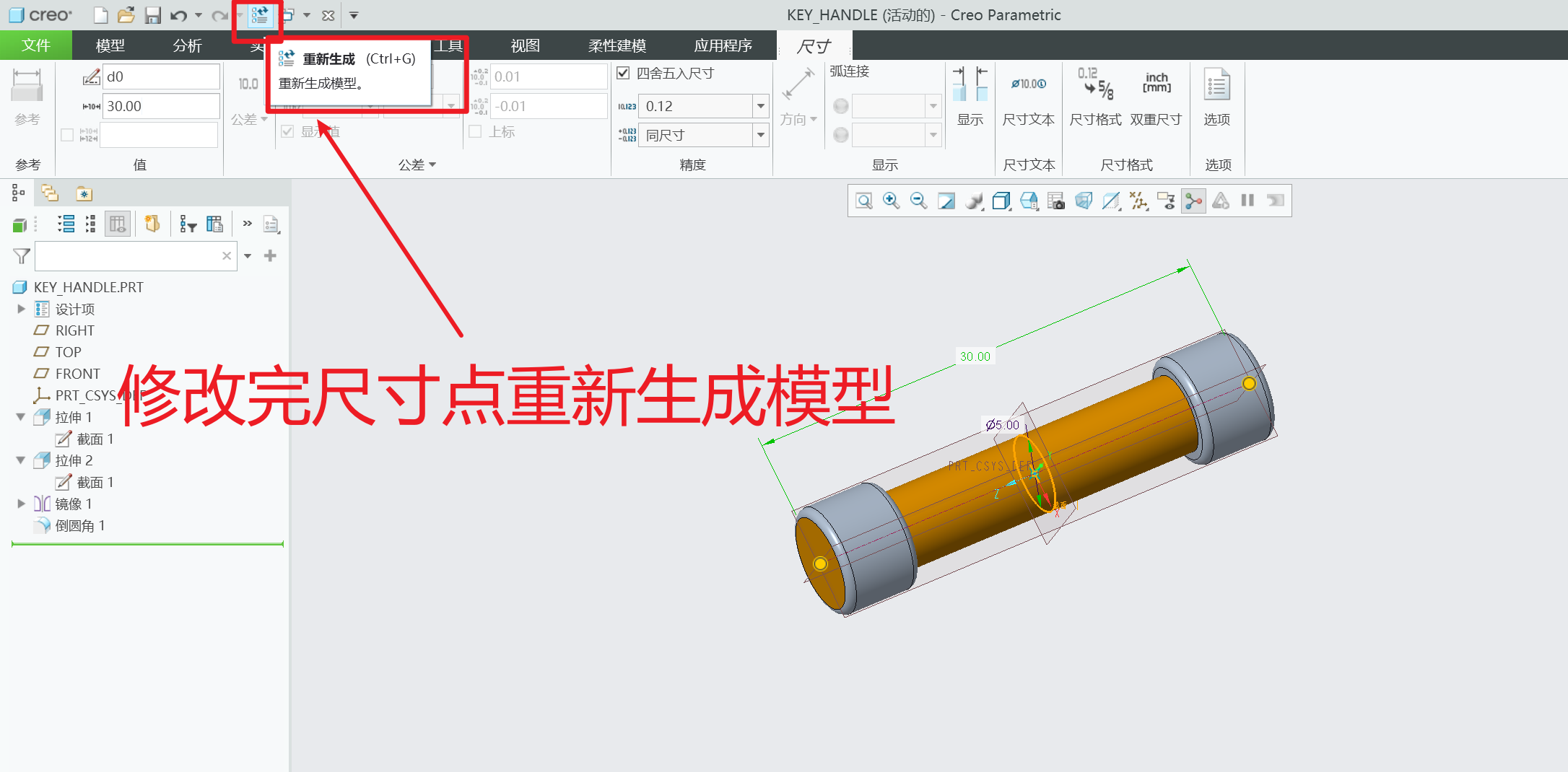Collapse the 拉伸 1 tree node
Image resolution: width=1568 pixels, height=772 pixels.
(20, 416)
